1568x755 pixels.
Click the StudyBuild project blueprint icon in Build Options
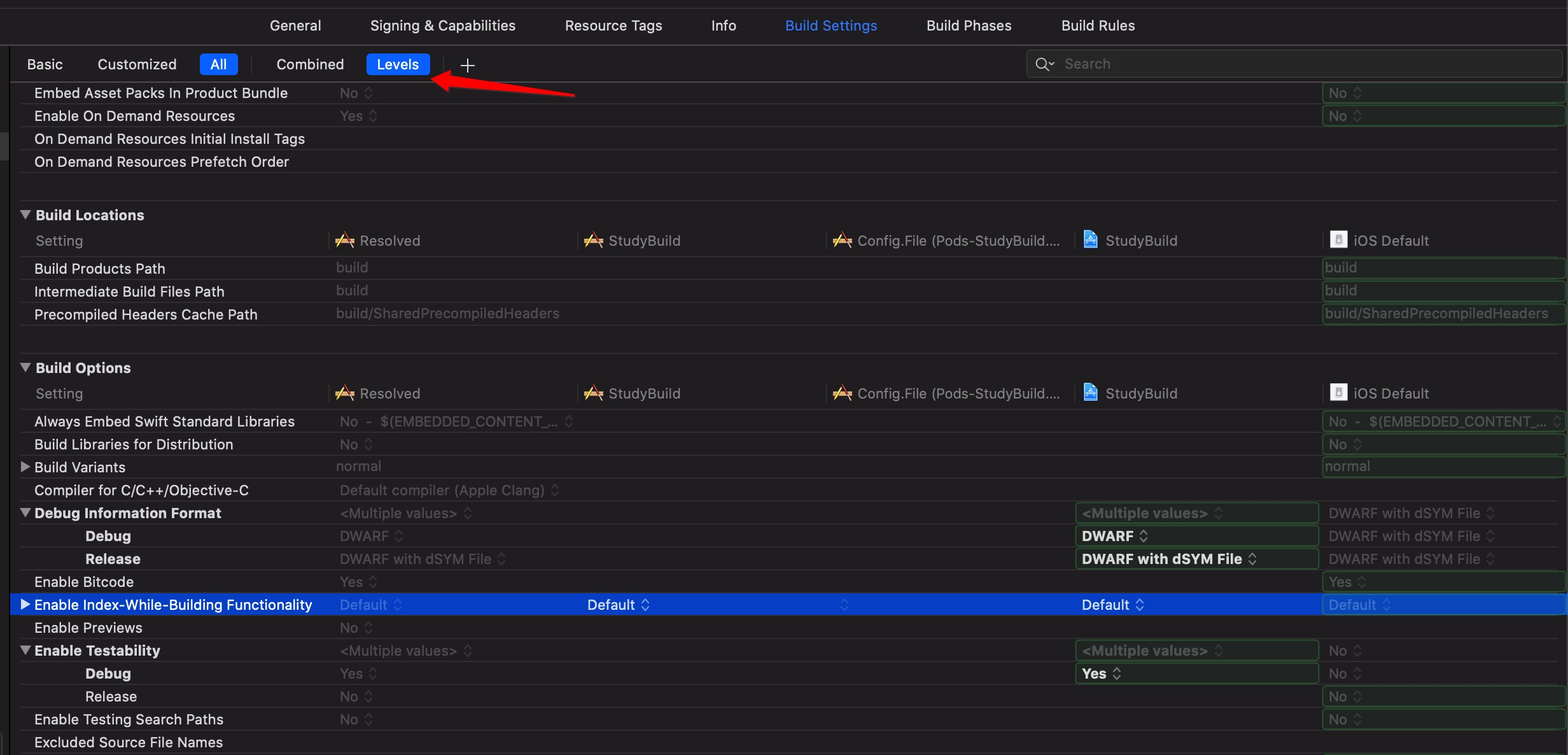tap(1091, 393)
